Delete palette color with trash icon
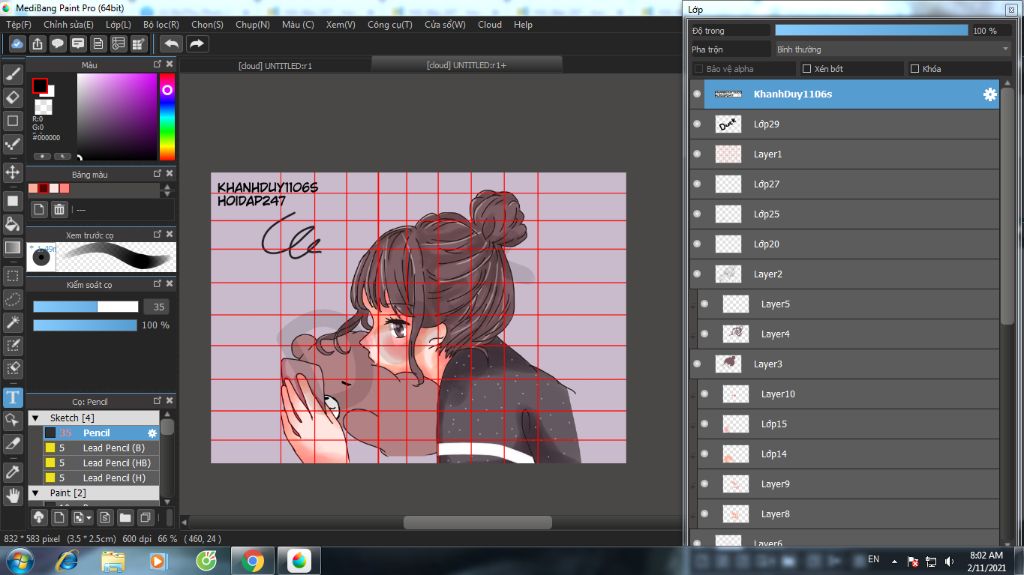Viewport: 1024px width, 575px height. point(59,209)
